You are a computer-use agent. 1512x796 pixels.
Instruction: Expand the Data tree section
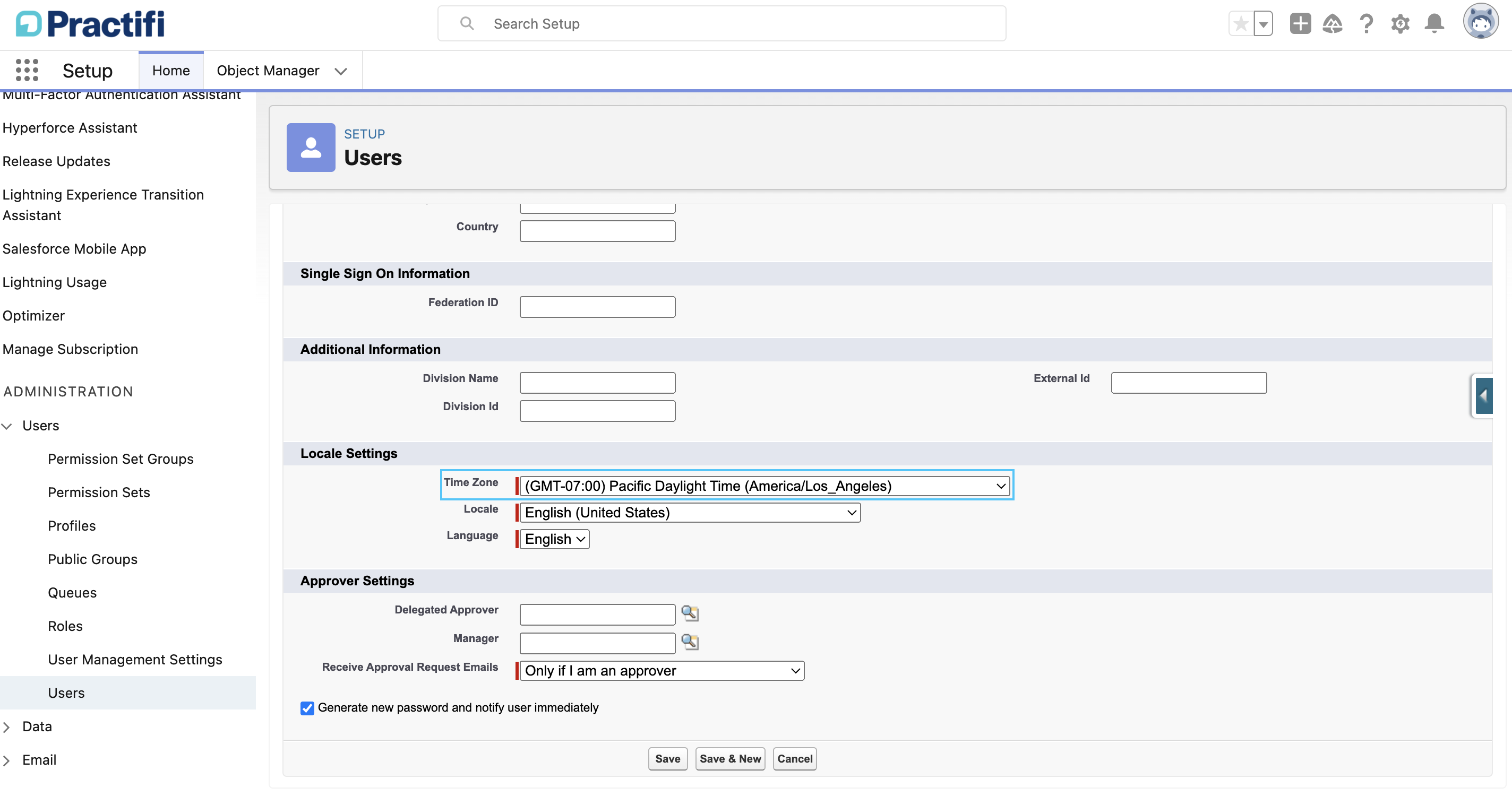point(7,727)
